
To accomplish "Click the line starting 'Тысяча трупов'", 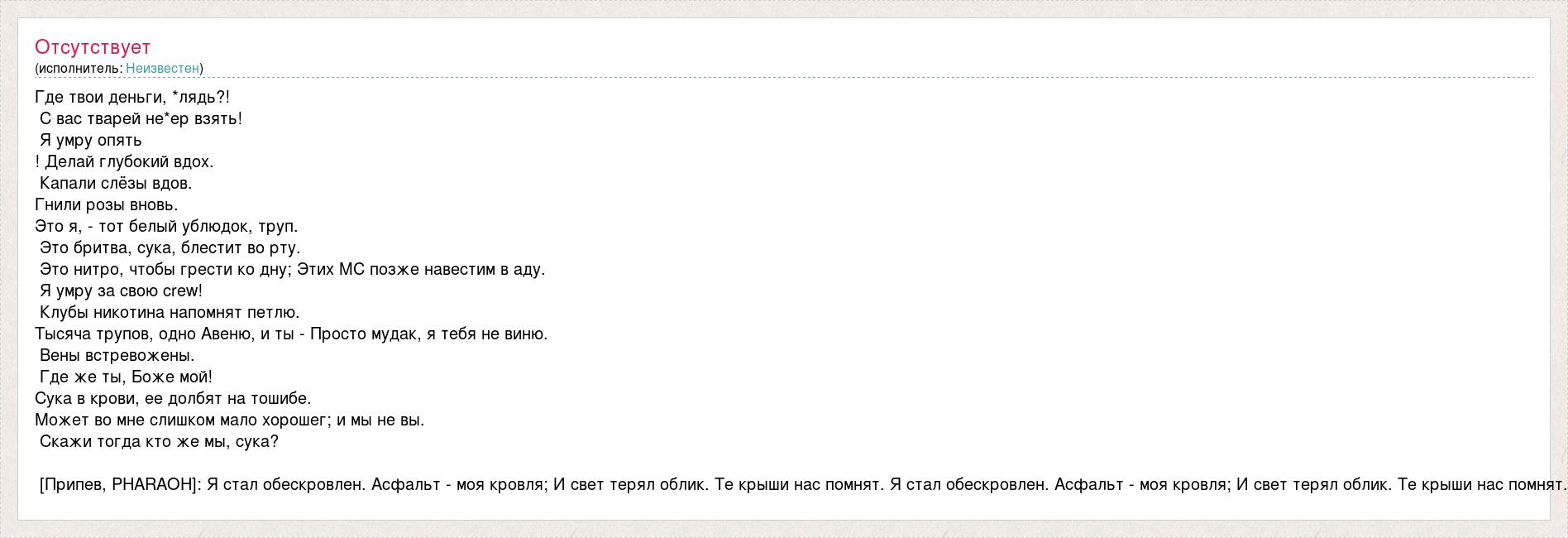I will (x=291, y=334).
